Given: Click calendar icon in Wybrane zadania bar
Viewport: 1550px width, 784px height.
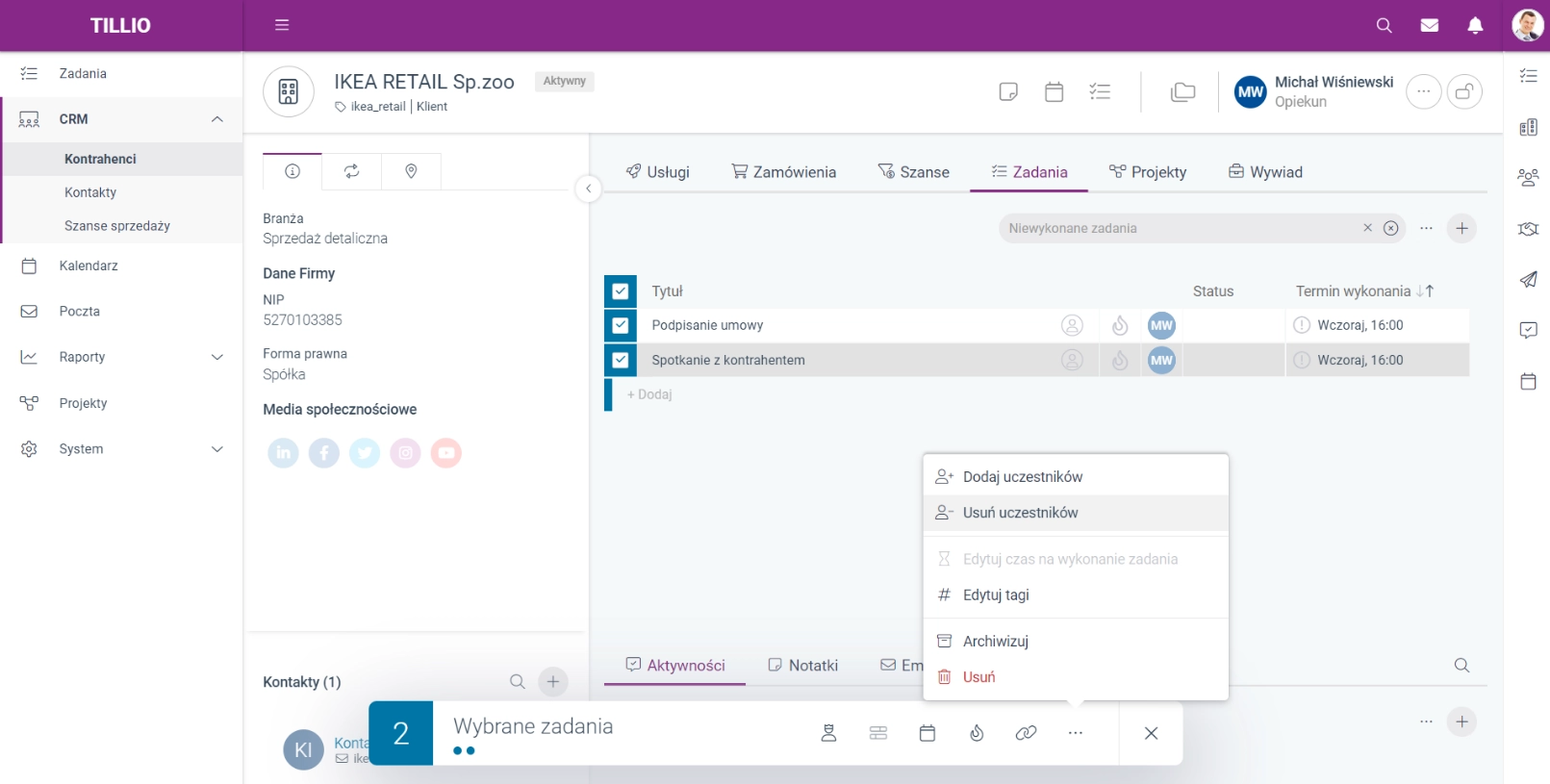Looking at the screenshot, I should click(927, 733).
